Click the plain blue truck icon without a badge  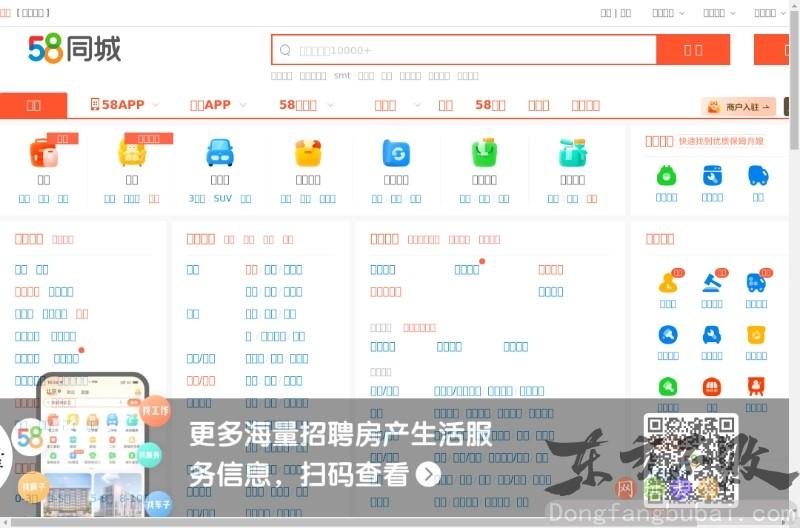point(758,176)
